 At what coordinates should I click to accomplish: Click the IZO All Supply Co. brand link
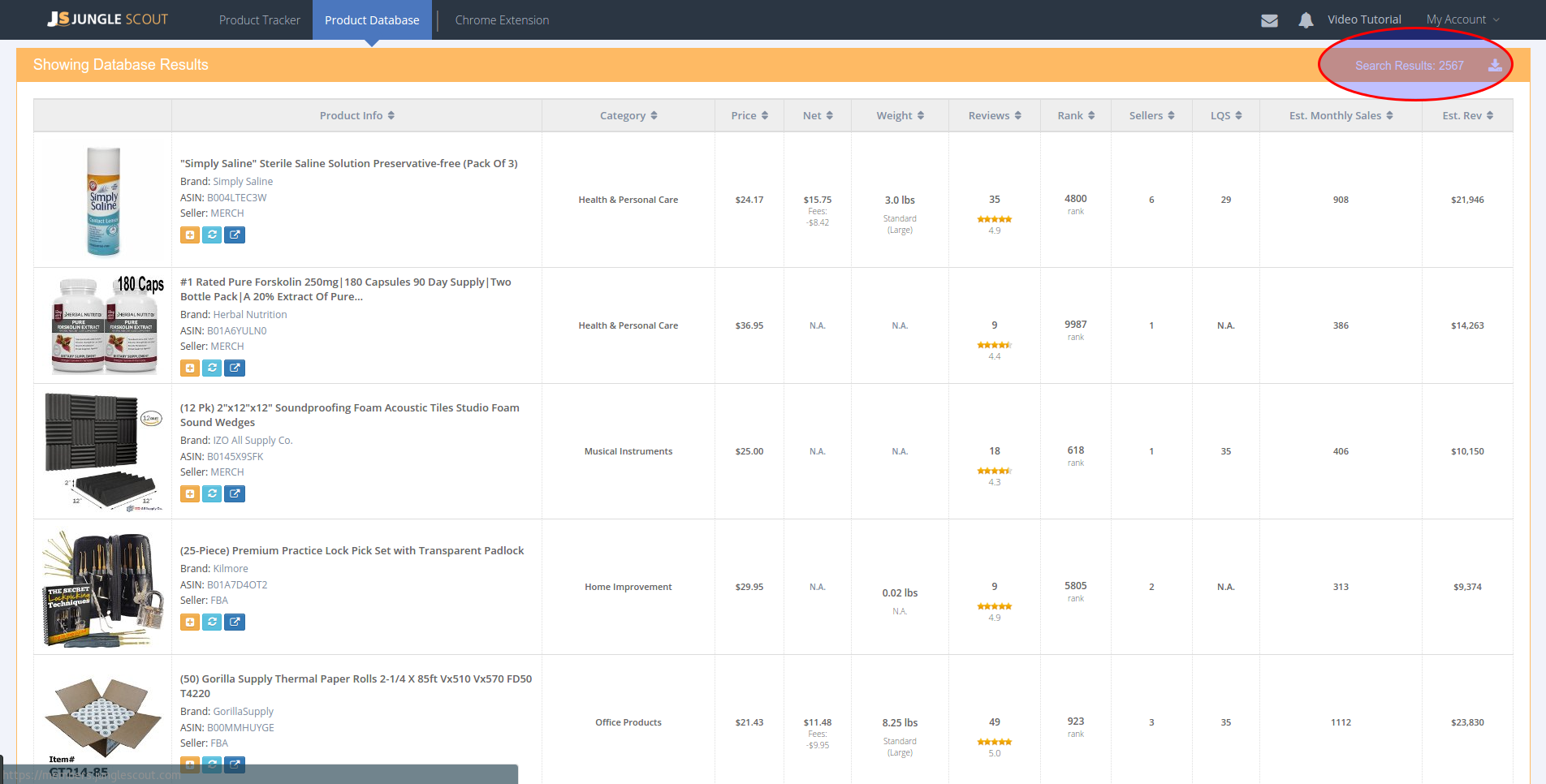click(x=253, y=441)
